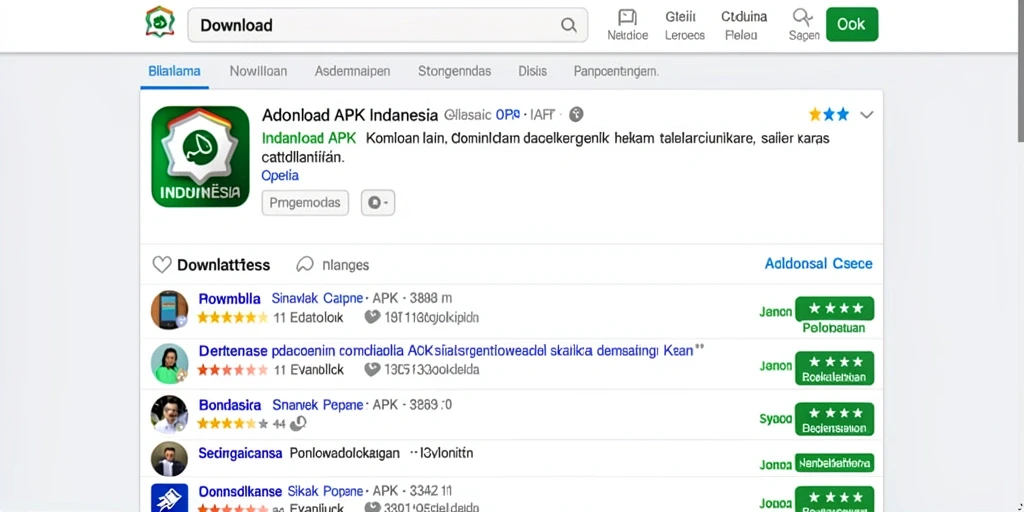
Task: Open the Aoldonsal Csece link
Action: (818, 264)
